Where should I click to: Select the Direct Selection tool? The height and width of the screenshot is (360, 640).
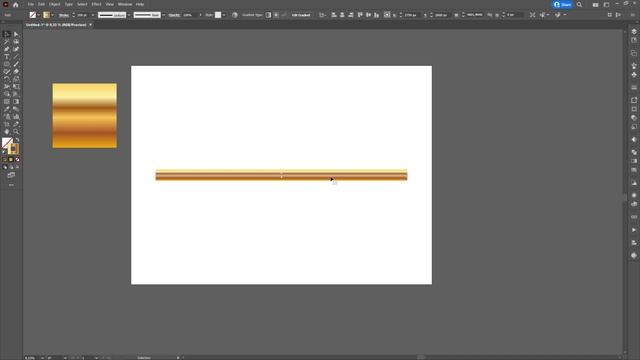pyautogui.click(x=16, y=34)
